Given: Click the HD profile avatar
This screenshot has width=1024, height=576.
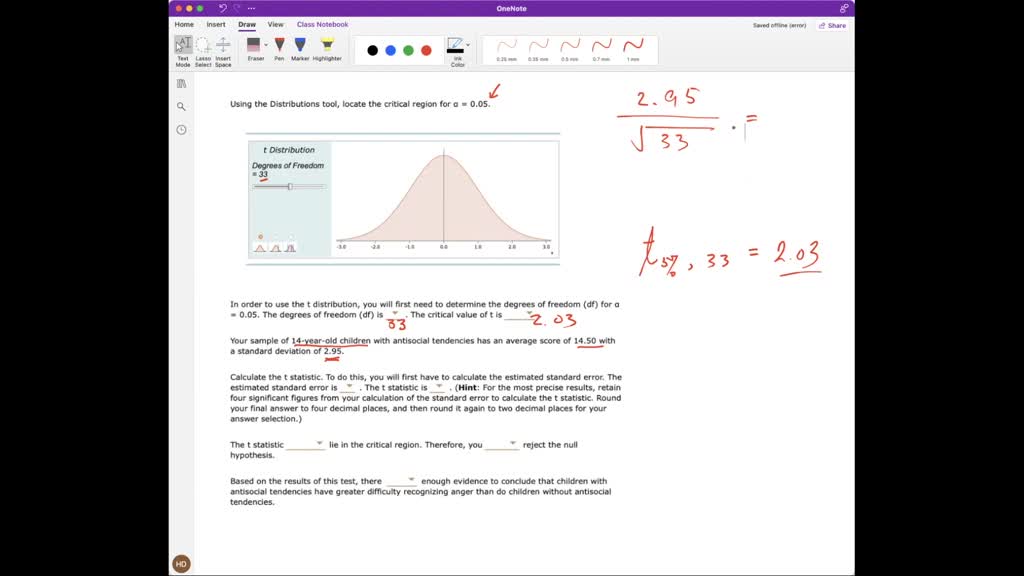Looking at the screenshot, I should click(181, 563).
